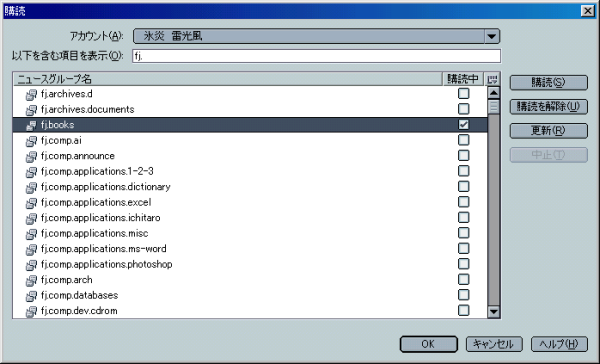The width and height of the screenshot is (600, 364).
Task: Click the filter text field containing fj.
Action: click(x=316, y=56)
